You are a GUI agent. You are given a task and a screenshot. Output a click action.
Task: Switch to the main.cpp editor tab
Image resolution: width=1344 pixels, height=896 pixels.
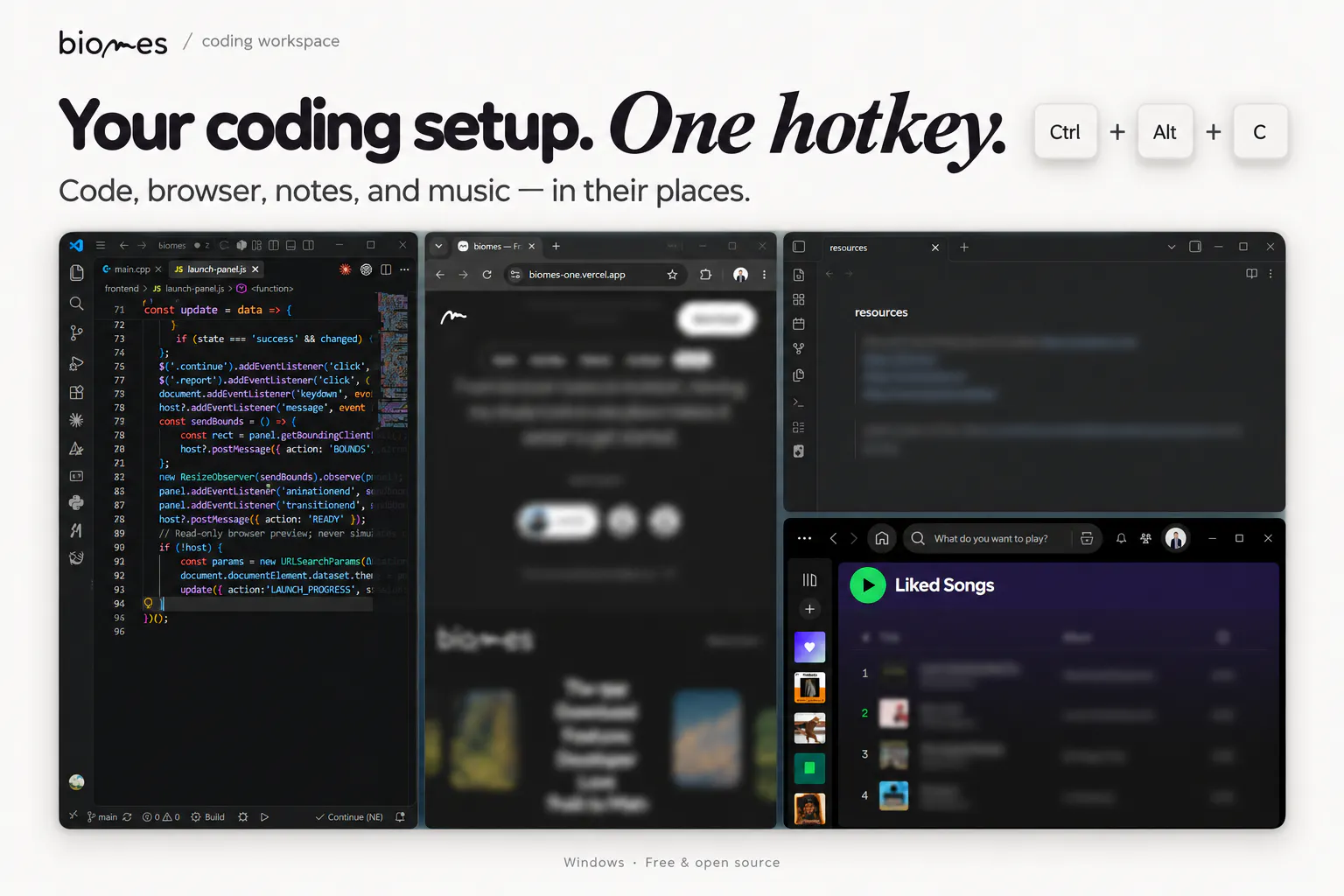(x=131, y=269)
